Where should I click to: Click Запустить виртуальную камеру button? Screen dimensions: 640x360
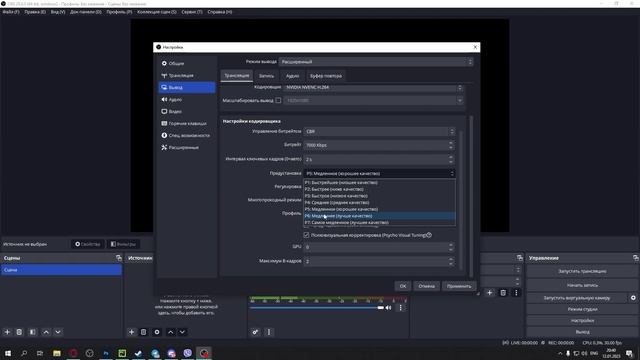coord(577,298)
